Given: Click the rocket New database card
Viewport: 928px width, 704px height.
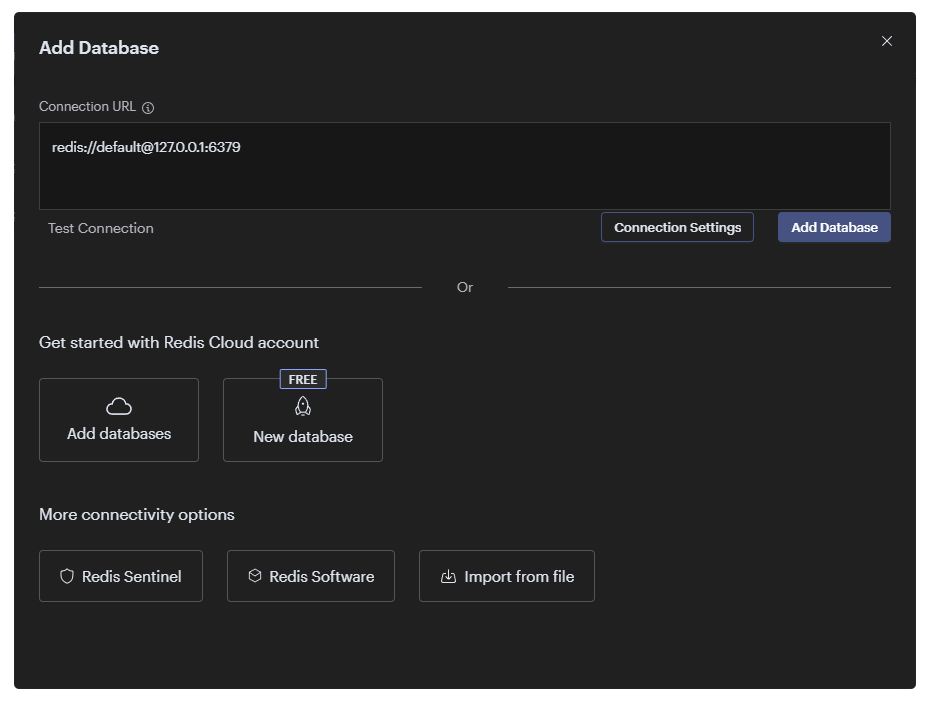Looking at the screenshot, I should [303, 420].
